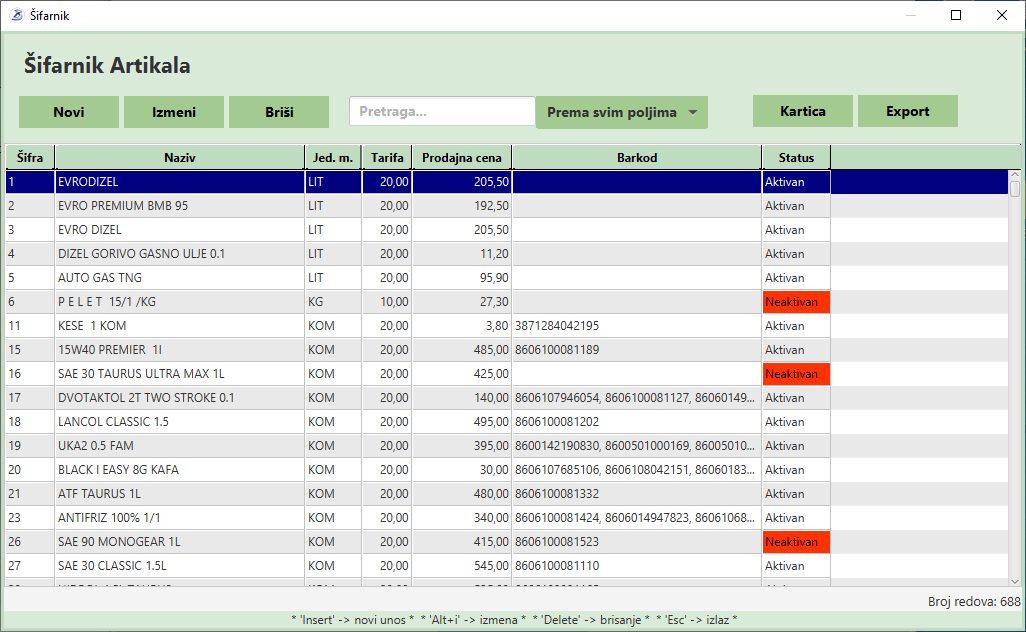Sort by the Naziv column header

180,157
